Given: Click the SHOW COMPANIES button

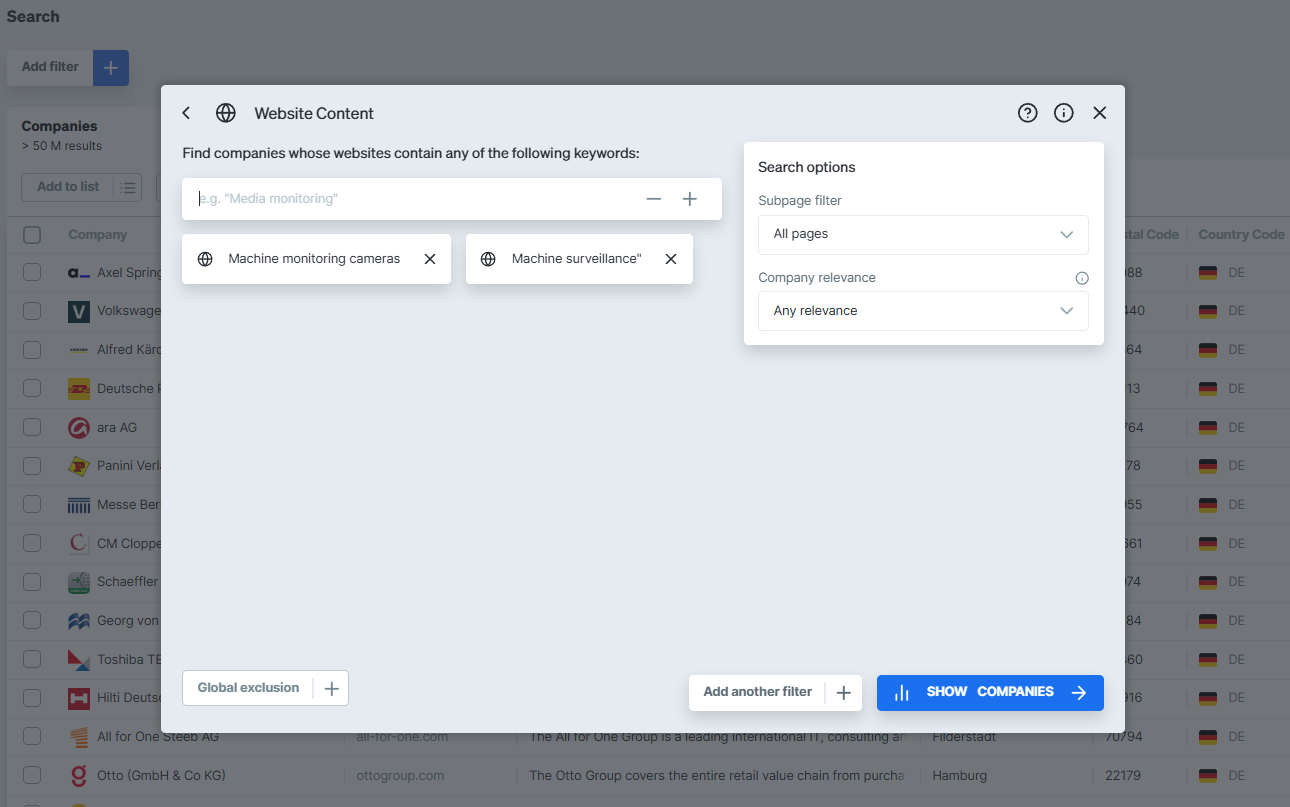Looking at the screenshot, I should 989,692.
